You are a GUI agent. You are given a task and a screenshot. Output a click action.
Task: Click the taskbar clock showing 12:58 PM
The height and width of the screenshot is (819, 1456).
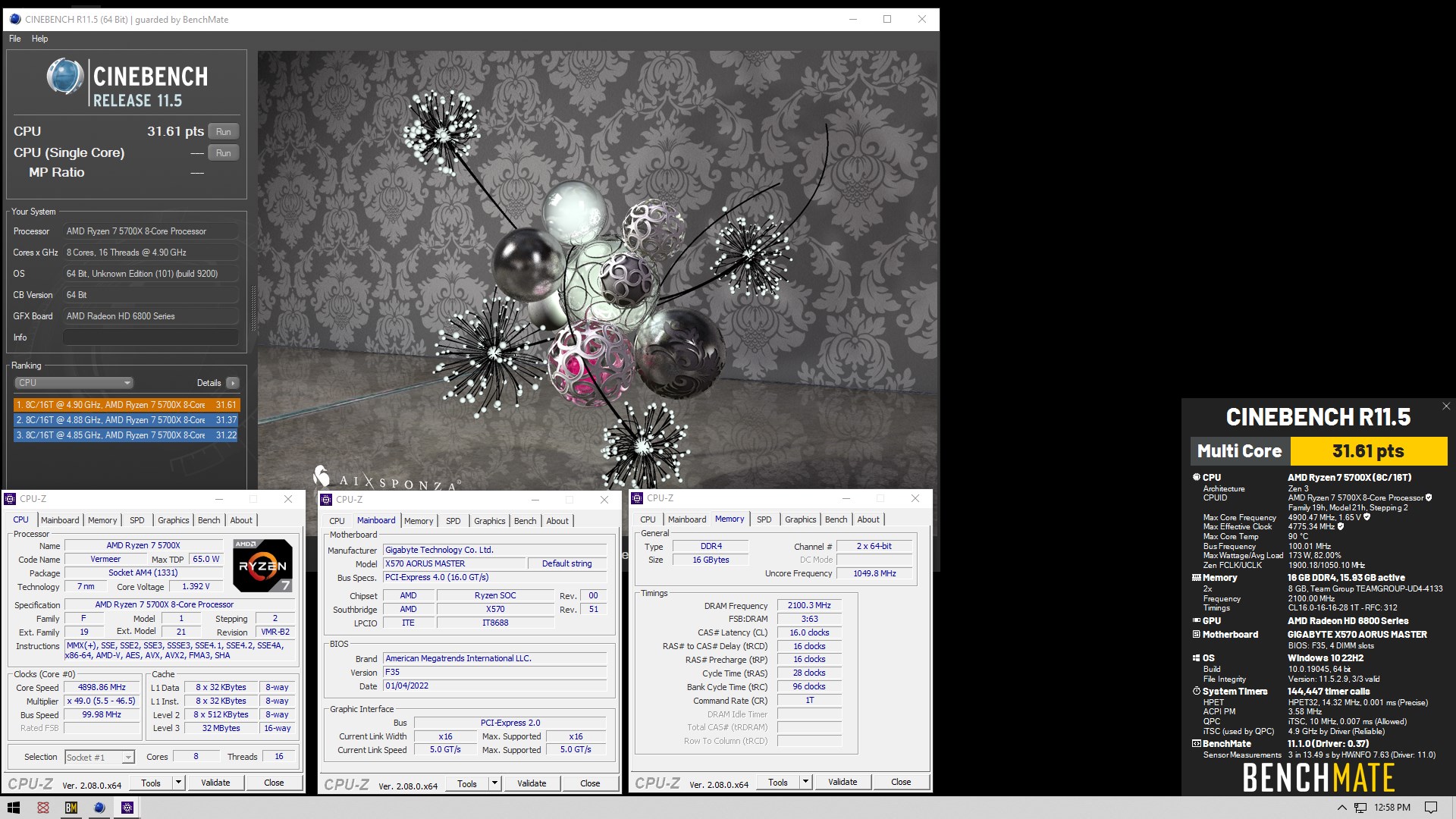pos(1392,808)
